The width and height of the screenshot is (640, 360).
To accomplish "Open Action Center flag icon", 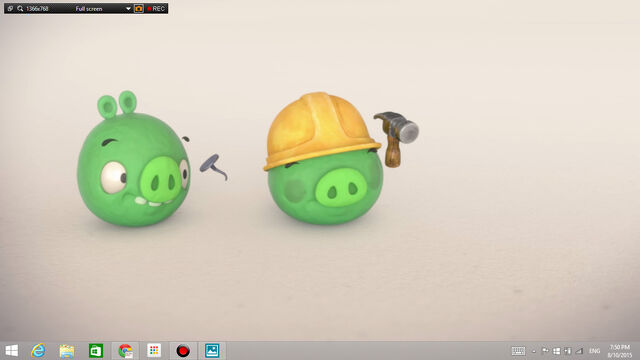I will pos(545,351).
